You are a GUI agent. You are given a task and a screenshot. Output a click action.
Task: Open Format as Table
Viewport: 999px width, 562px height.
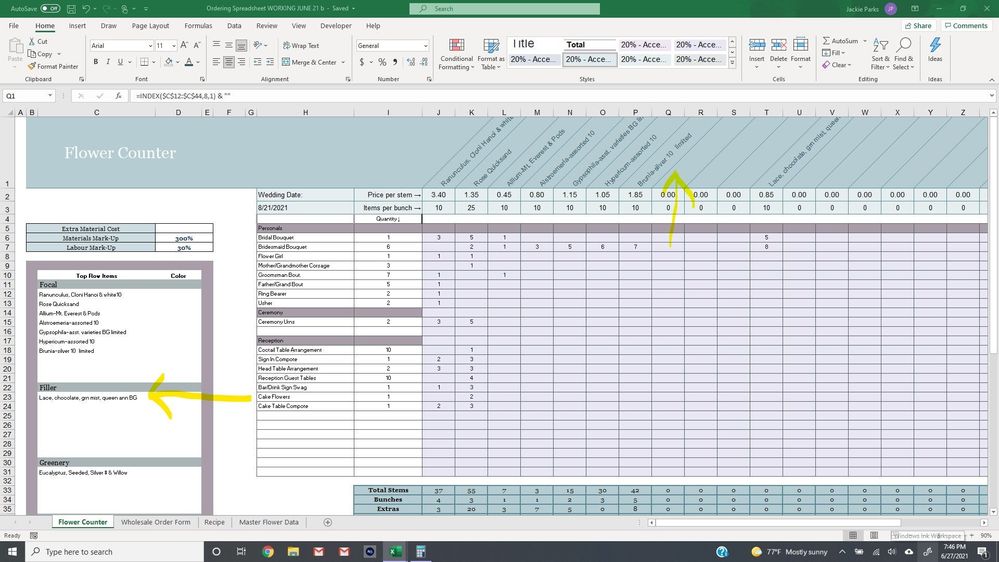[x=491, y=54]
